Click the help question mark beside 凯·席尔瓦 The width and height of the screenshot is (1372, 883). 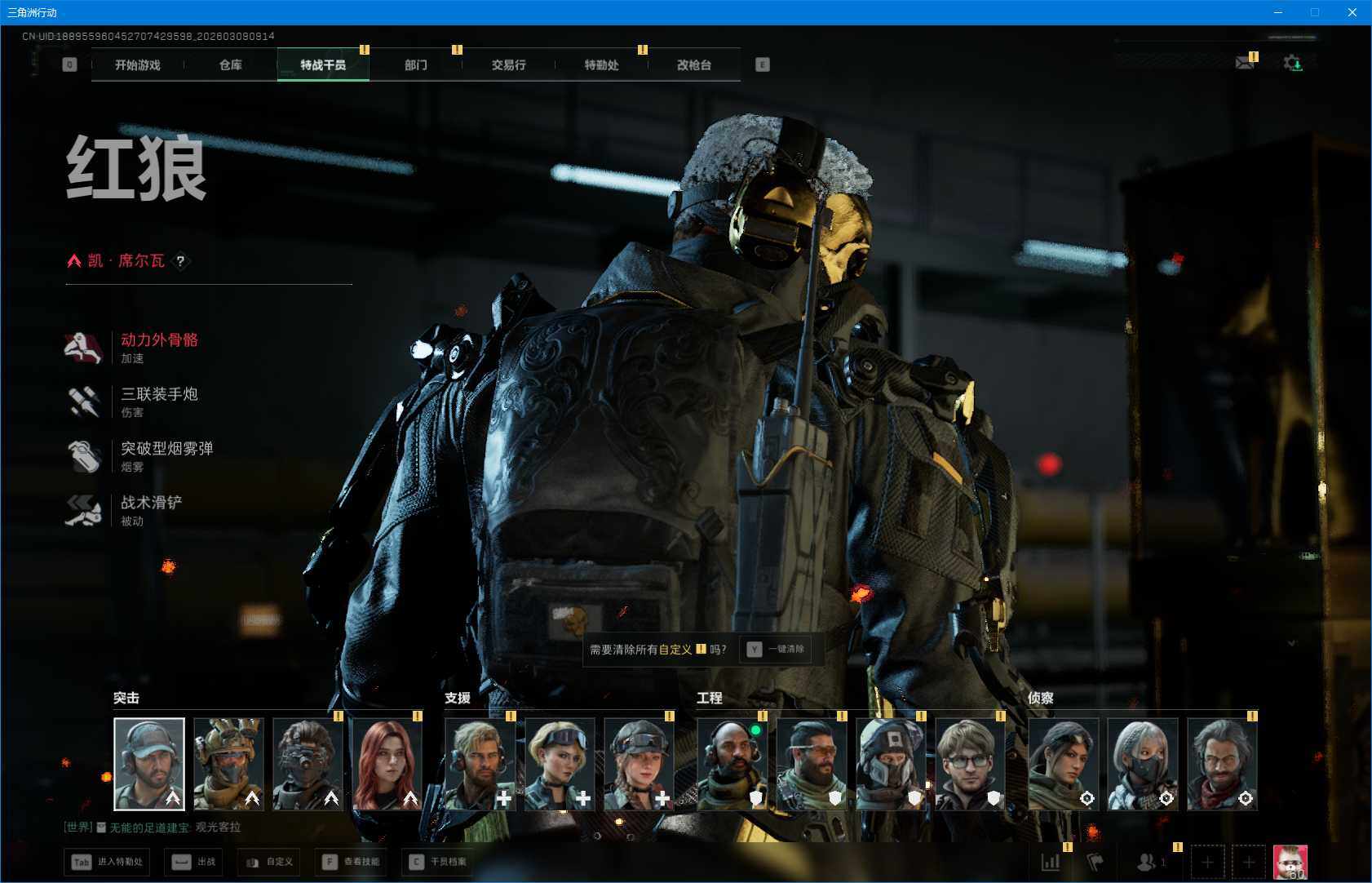(180, 261)
